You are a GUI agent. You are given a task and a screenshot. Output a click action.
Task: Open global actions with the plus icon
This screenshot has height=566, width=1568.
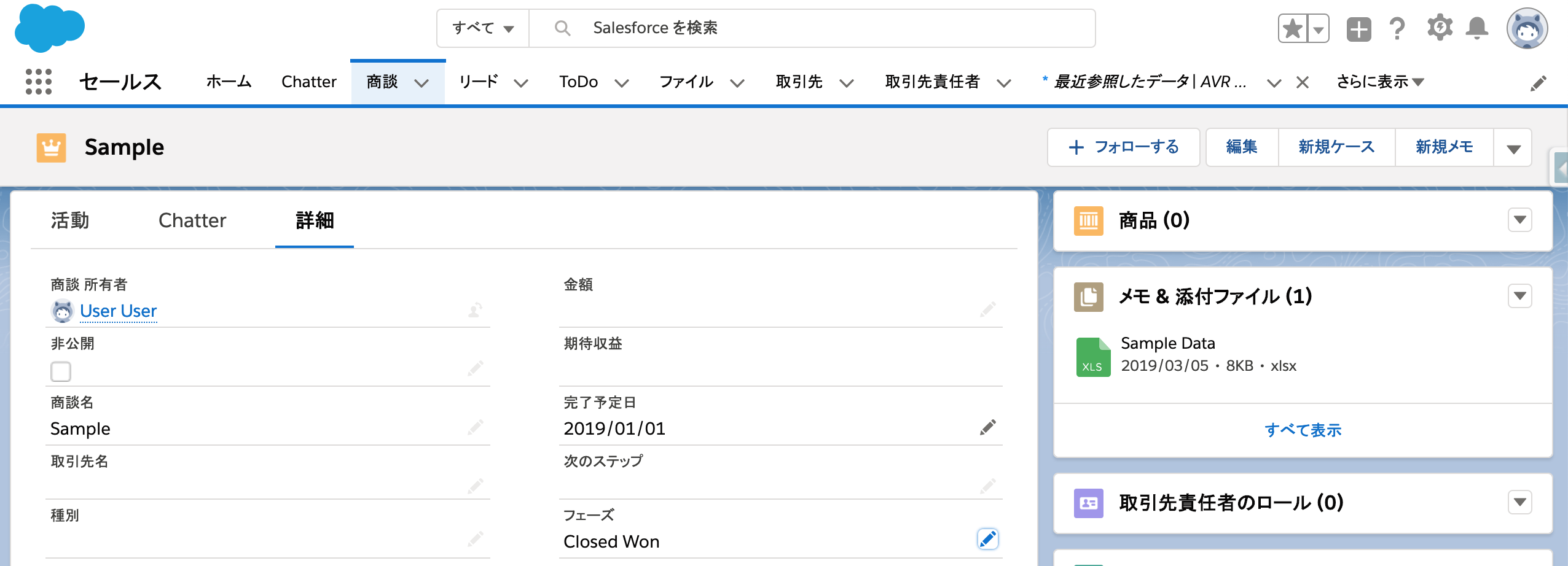tap(1358, 27)
